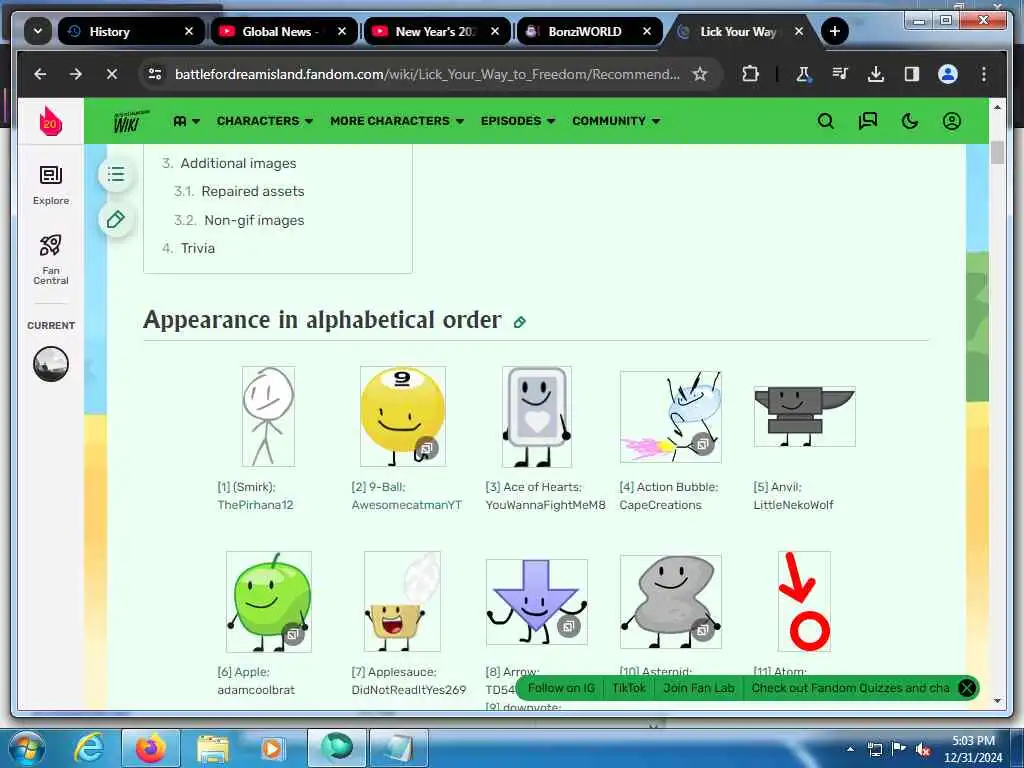
Task: Click the Fandom flame logo
Action: (x=50, y=121)
